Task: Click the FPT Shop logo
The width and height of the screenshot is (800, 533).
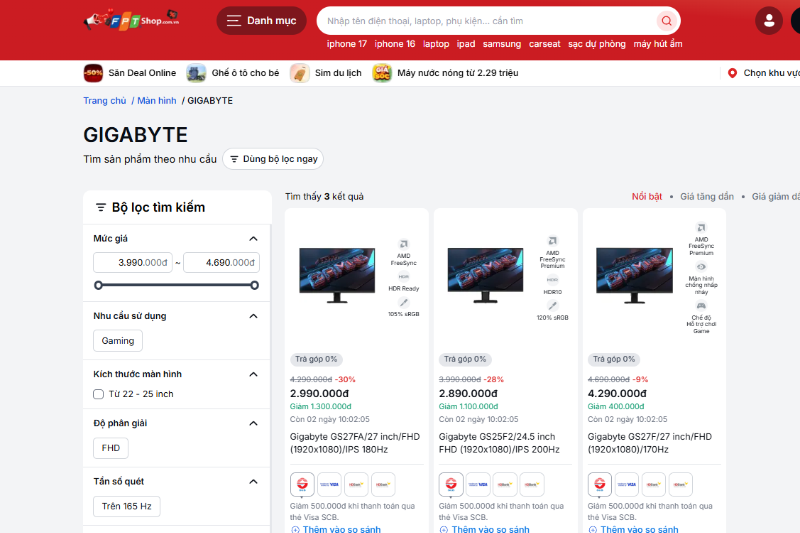Action: [132, 20]
